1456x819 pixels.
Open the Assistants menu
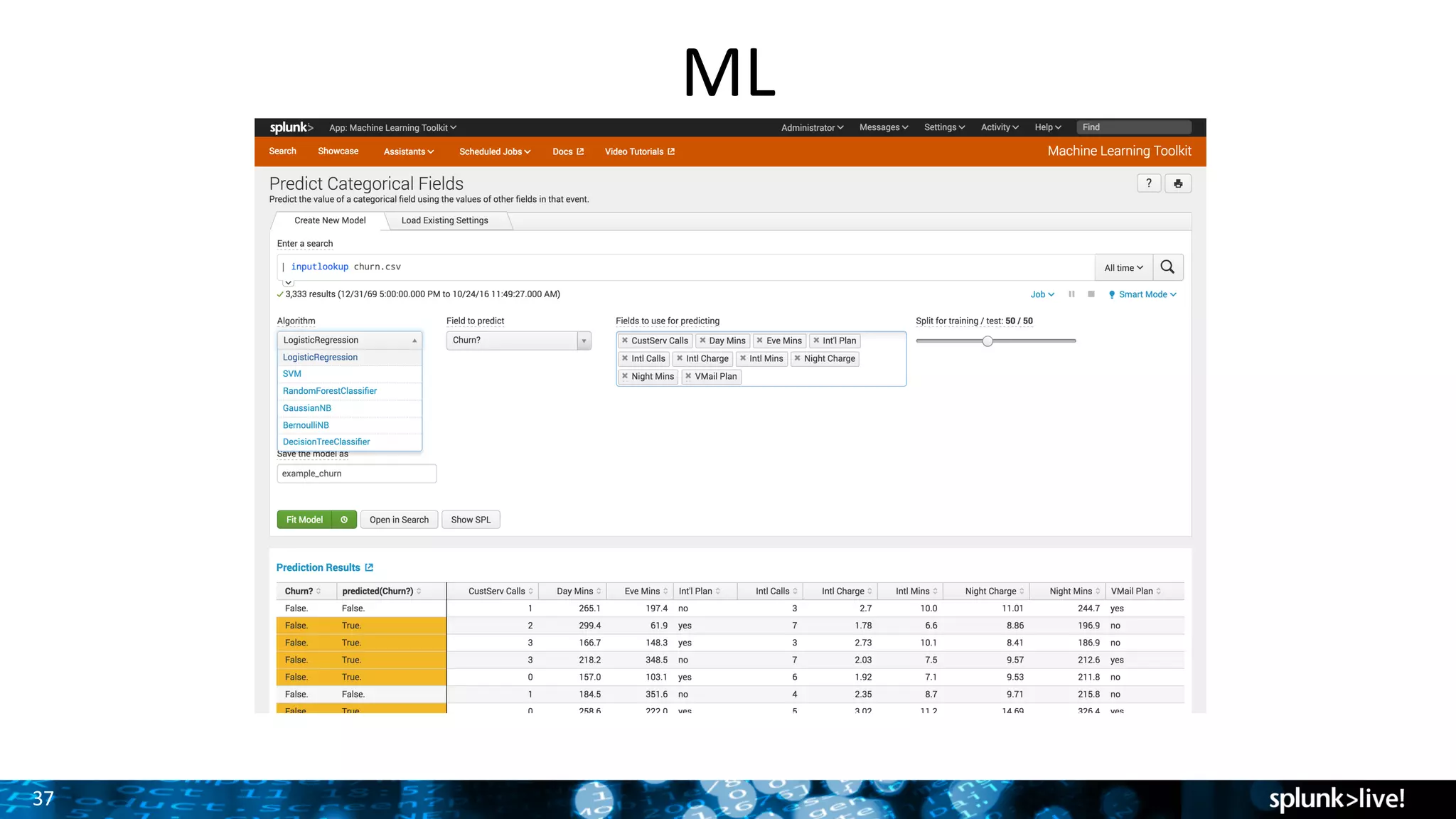tap(408, 151)
